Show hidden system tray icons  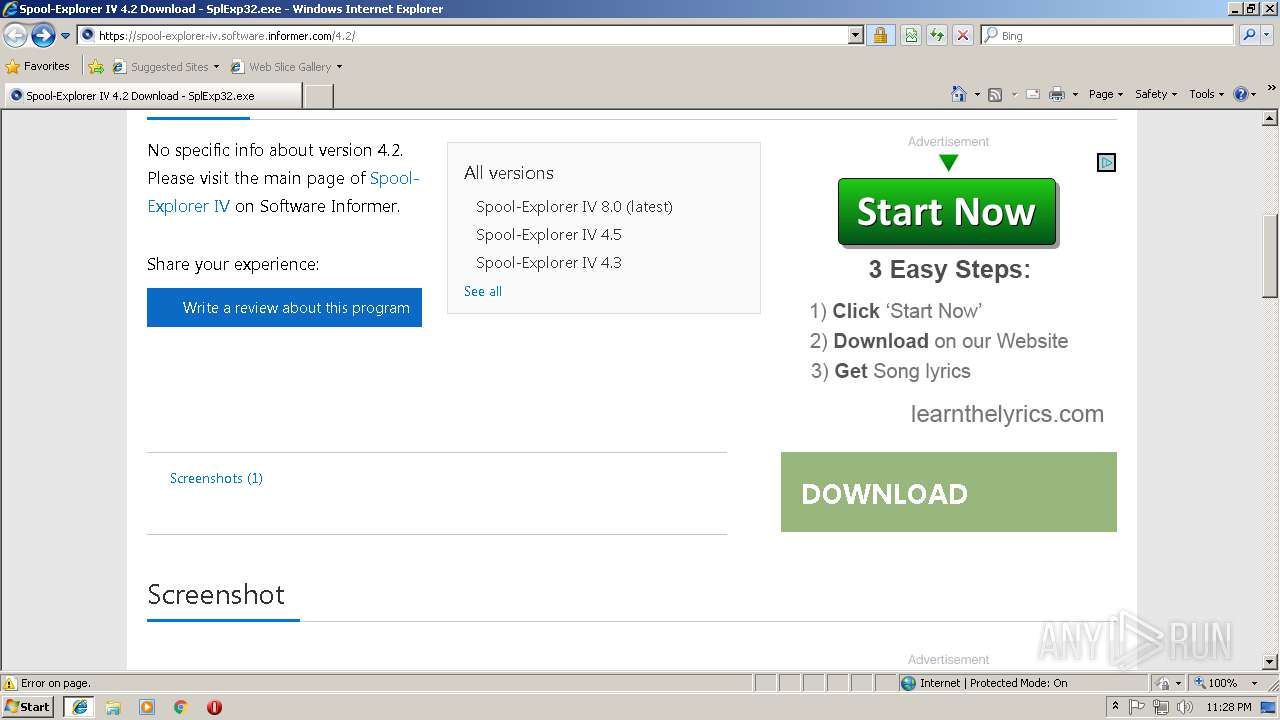[x=1115, y=707]
